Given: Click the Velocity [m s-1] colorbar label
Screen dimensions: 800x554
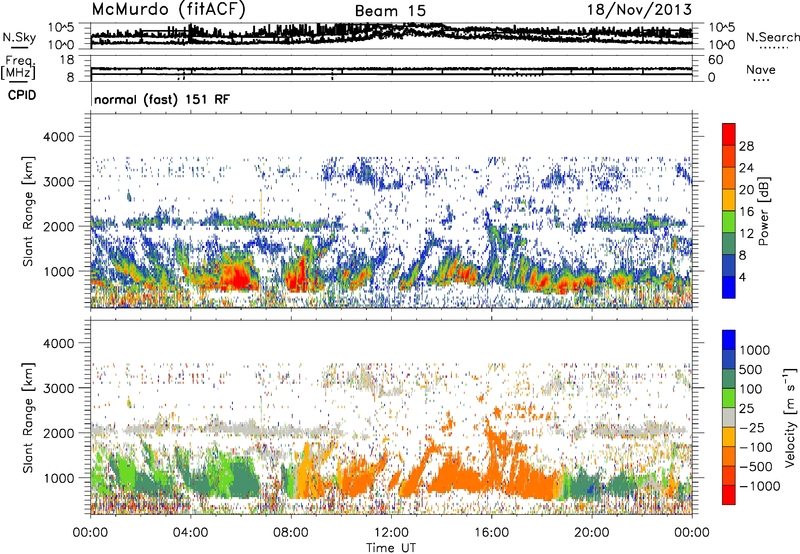Looking at the screenshot, I should (790, 417).
